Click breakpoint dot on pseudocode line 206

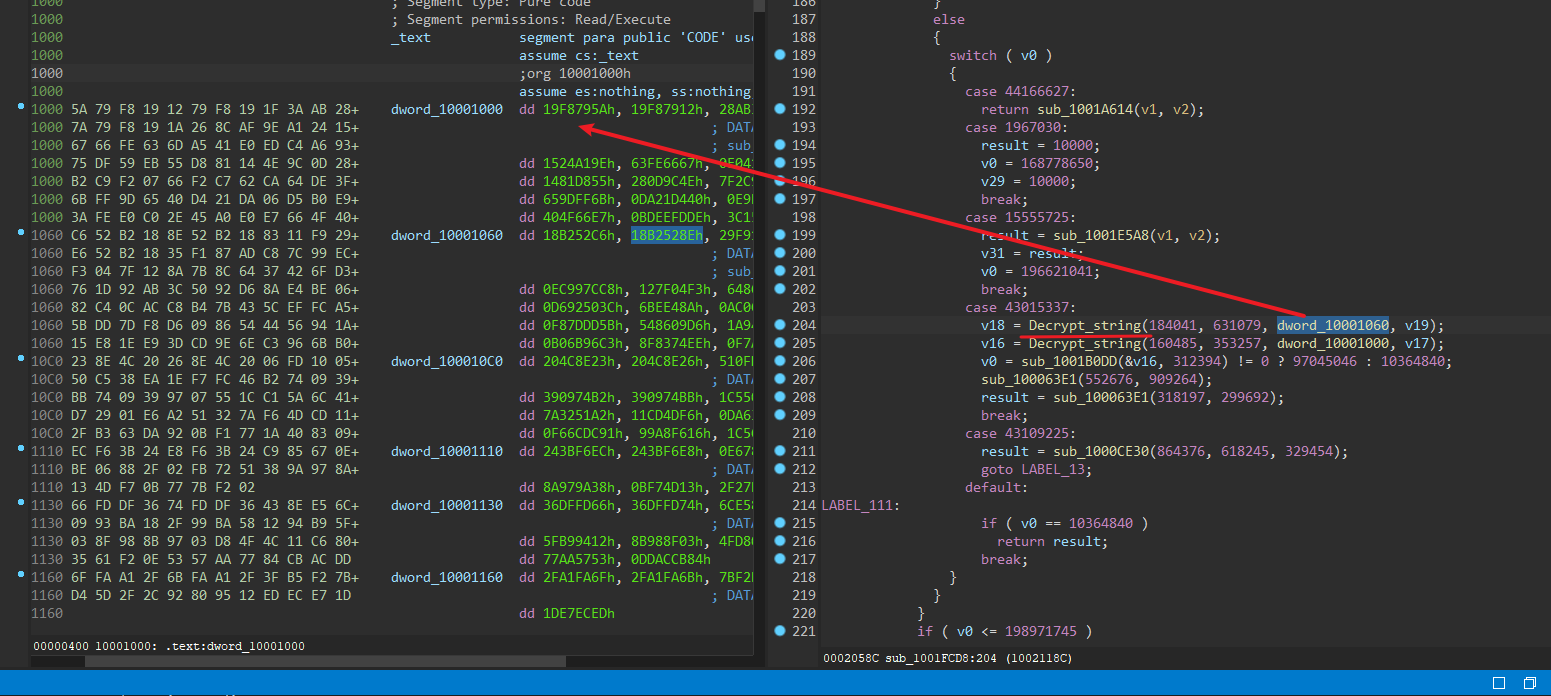click(x=780, y=361)
